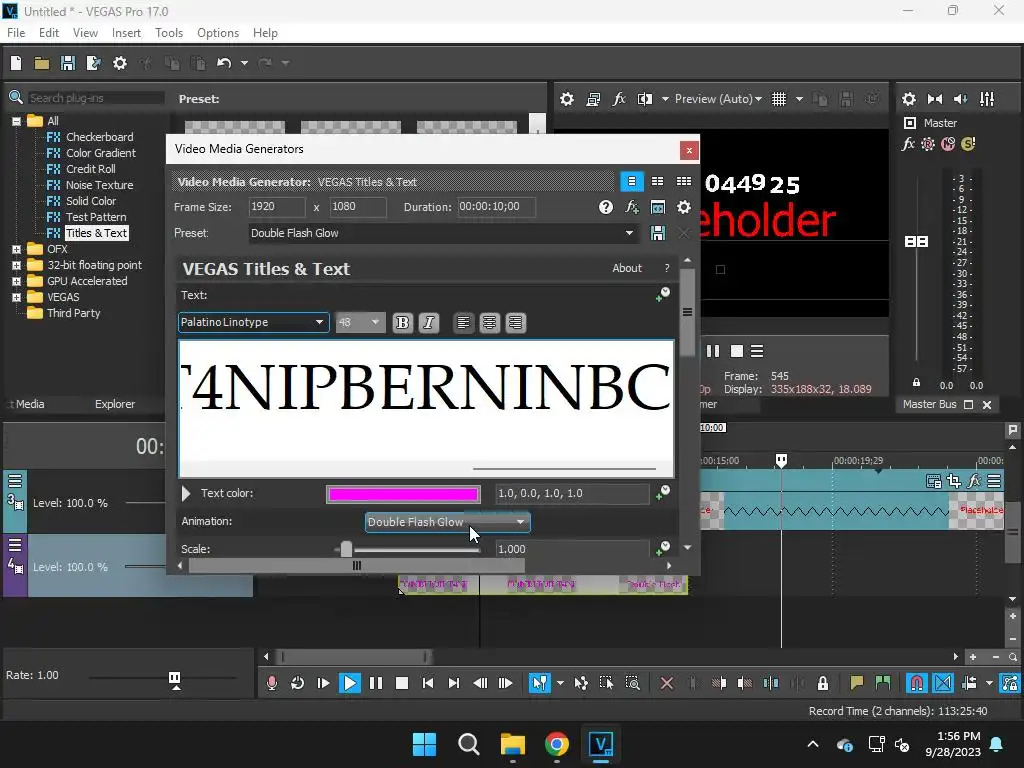The height and width of the screenshot is (768, 1024).
Task: Open video preview Project Properties gear
Action: (x=567, y=99)
